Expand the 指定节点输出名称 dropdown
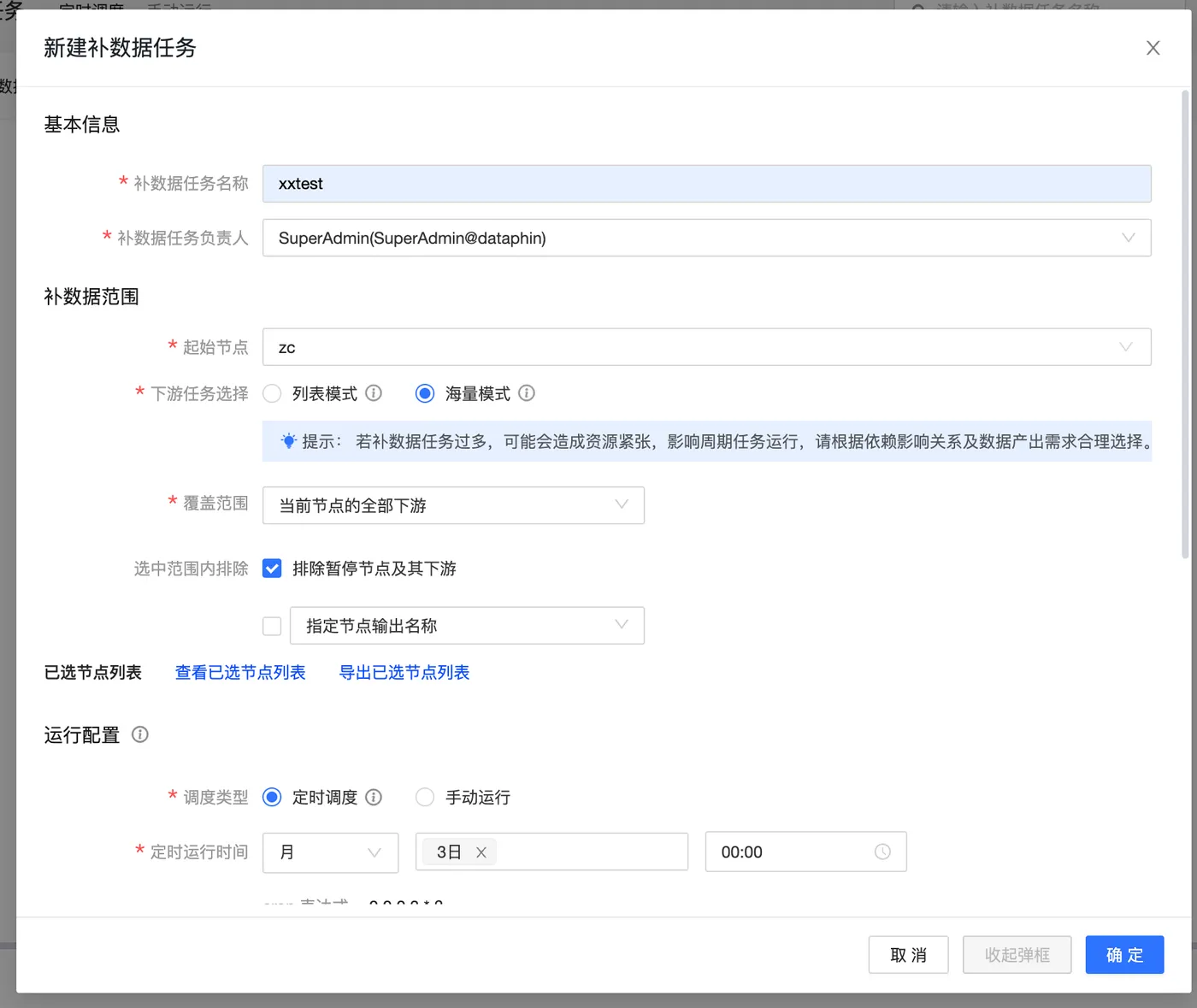 tap(467, 626)
